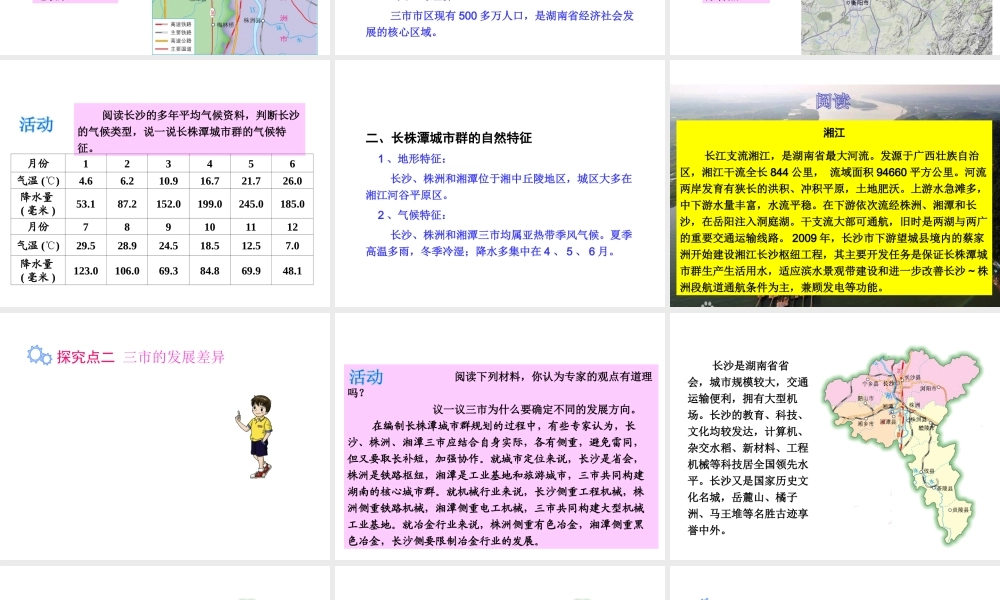Click the 活动 label on the pink material slide
Image resolution: width=1000 pixels, height=600 pixels.
pos(366,377)
